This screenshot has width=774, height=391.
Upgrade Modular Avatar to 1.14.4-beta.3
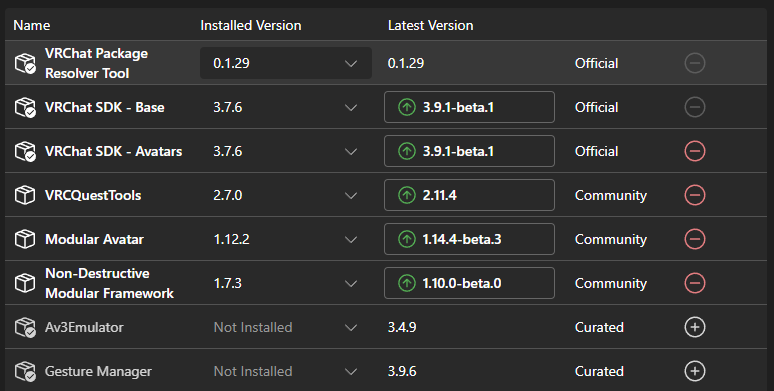469,239
